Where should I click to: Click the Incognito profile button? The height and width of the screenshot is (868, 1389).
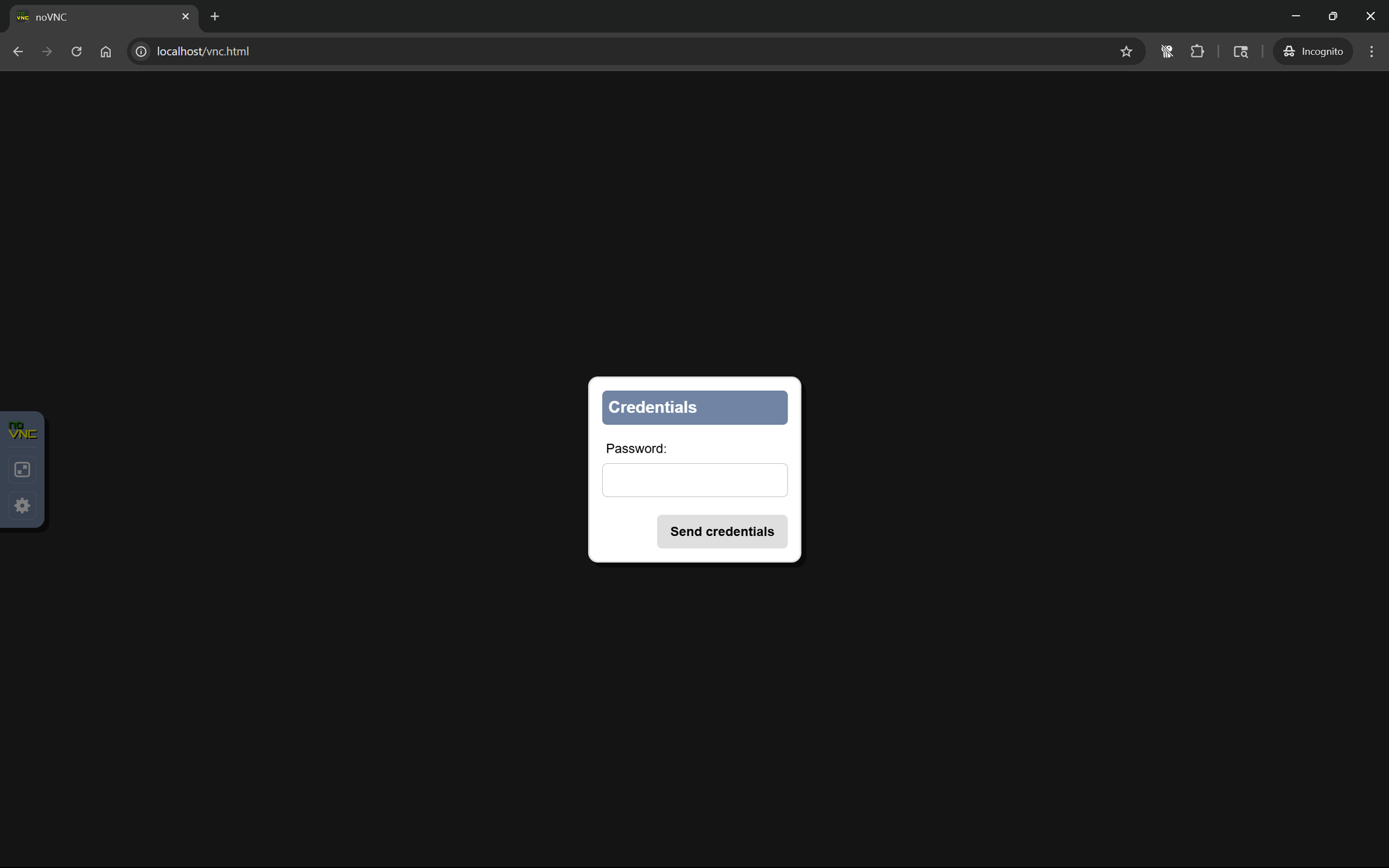point(1313,51)
